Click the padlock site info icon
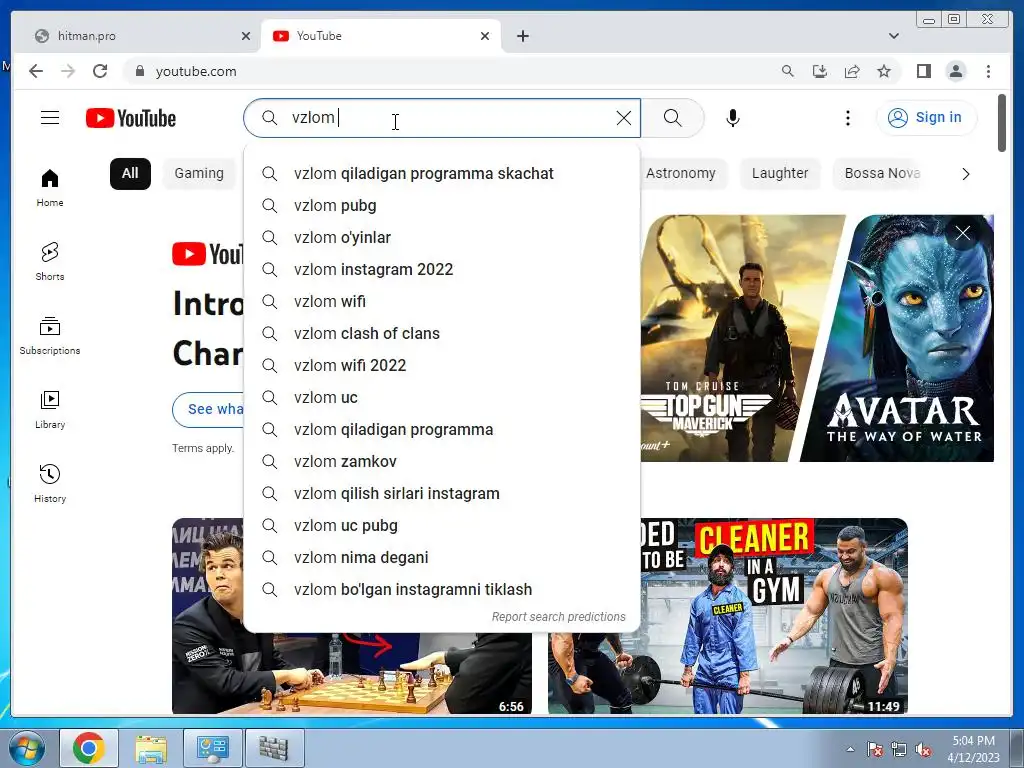This screenshot has width=1024, height=768. pos(139,71)
